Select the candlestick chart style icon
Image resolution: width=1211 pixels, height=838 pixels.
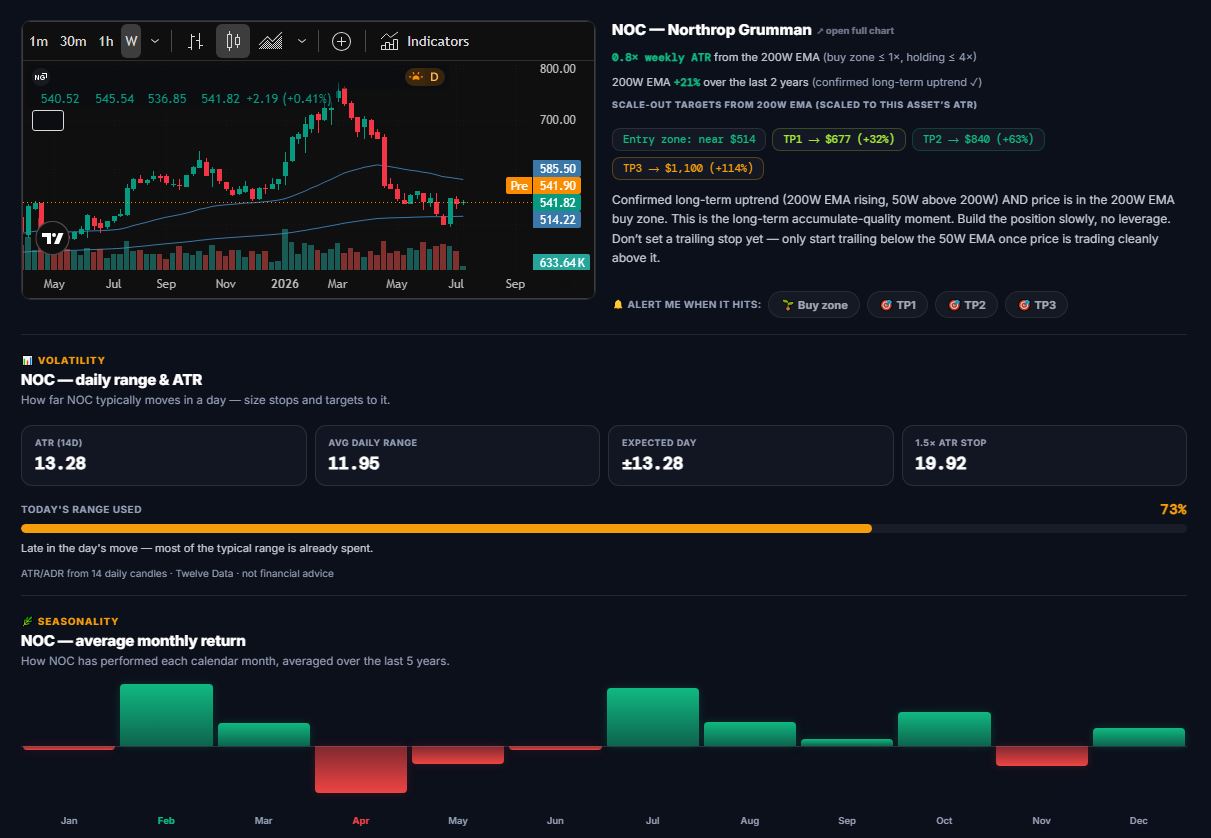(x=233, y=41)
